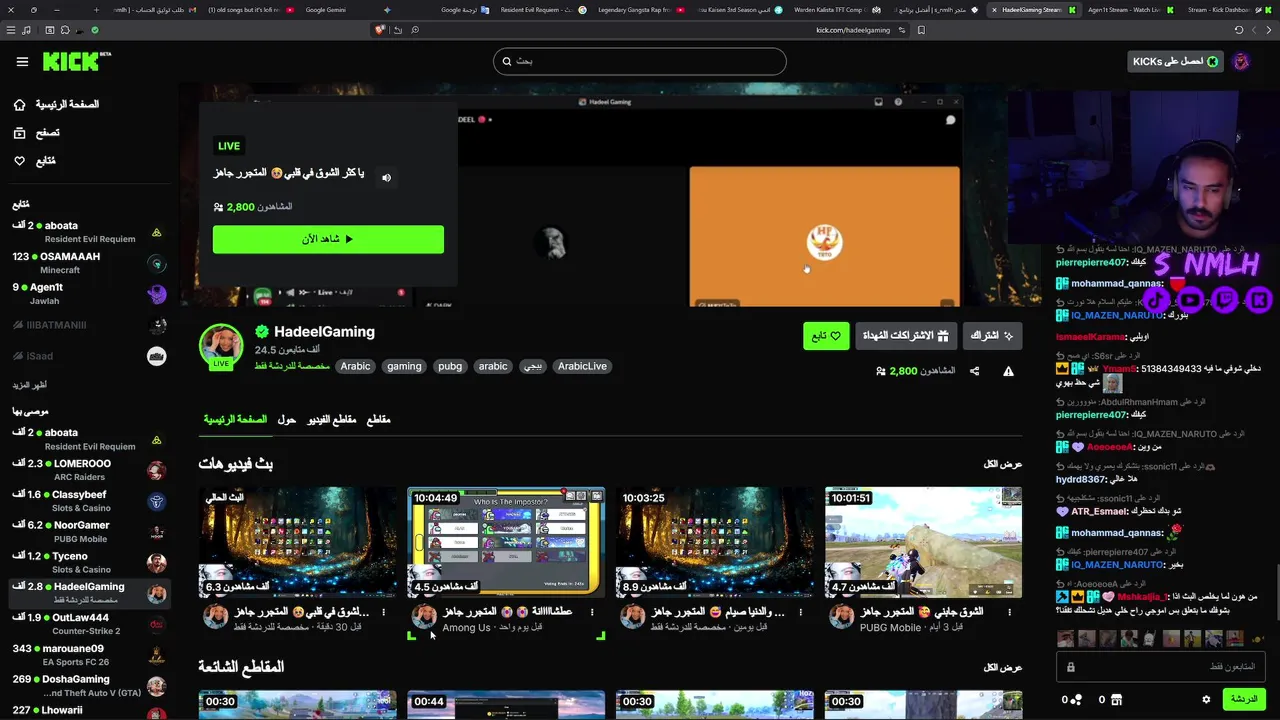Switch to the video clips (مقاطع الفيديو) tab
The image size is (1280, 720).
[x=331, y=419]
